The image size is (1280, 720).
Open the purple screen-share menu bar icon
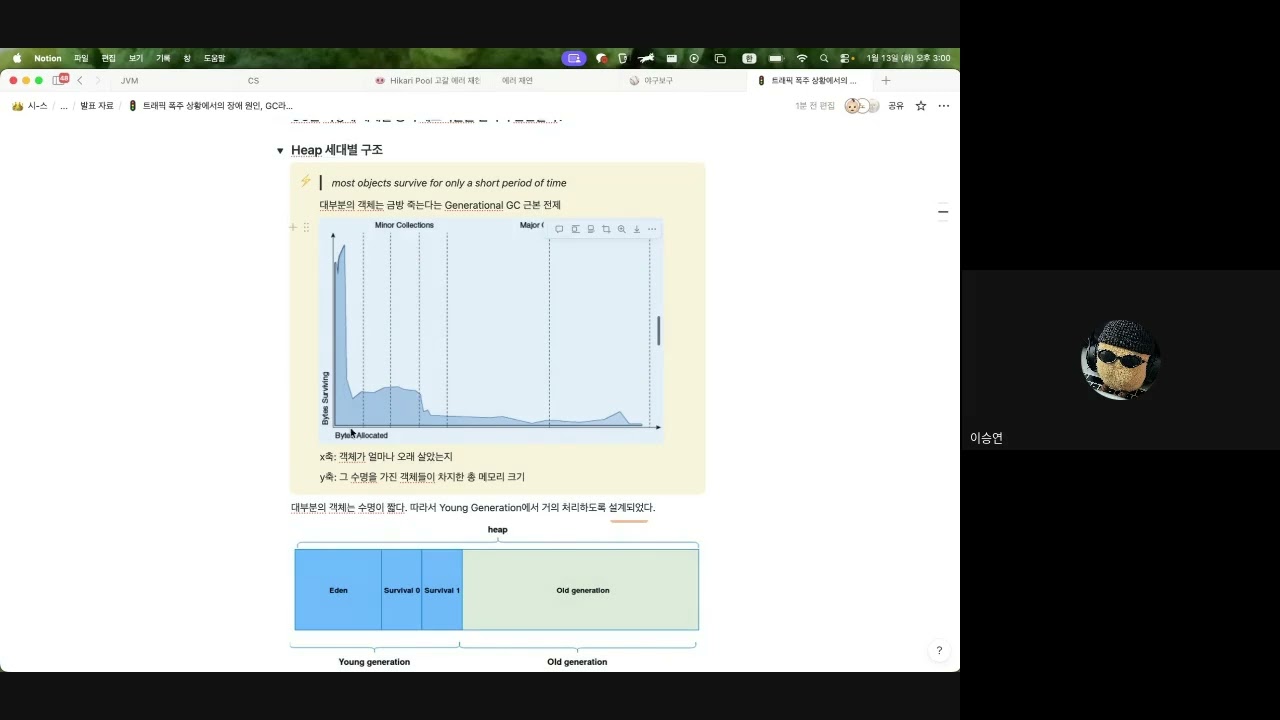(x=573, y=58)
